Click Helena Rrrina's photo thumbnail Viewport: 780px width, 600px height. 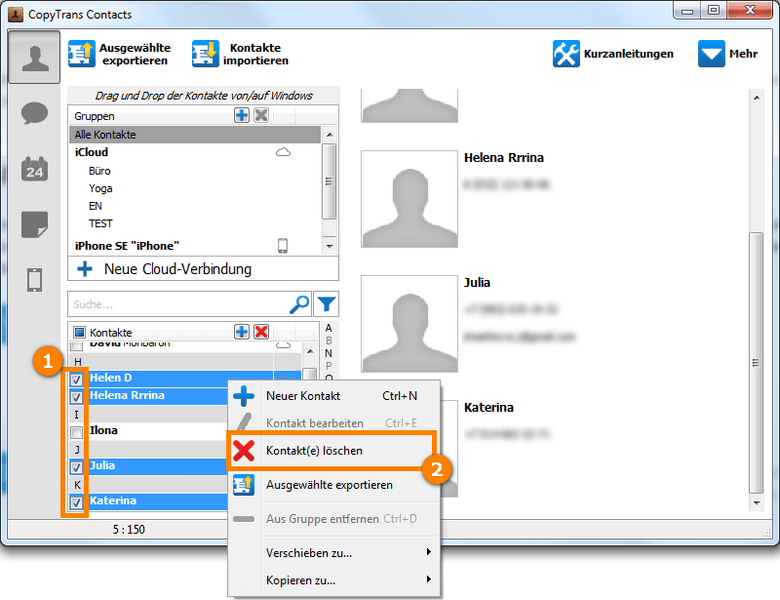[x=409, y=199]
